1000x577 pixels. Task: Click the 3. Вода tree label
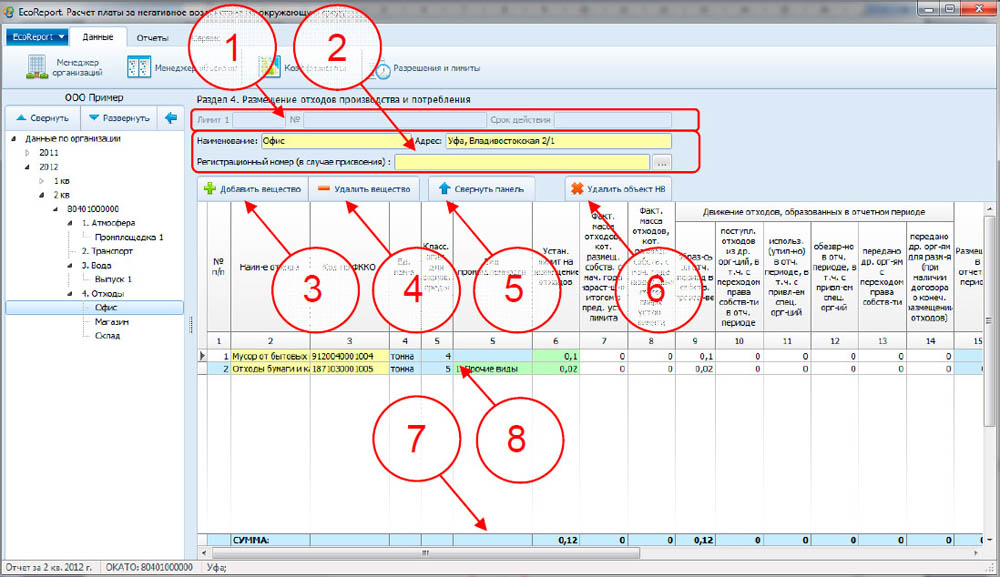96,265
